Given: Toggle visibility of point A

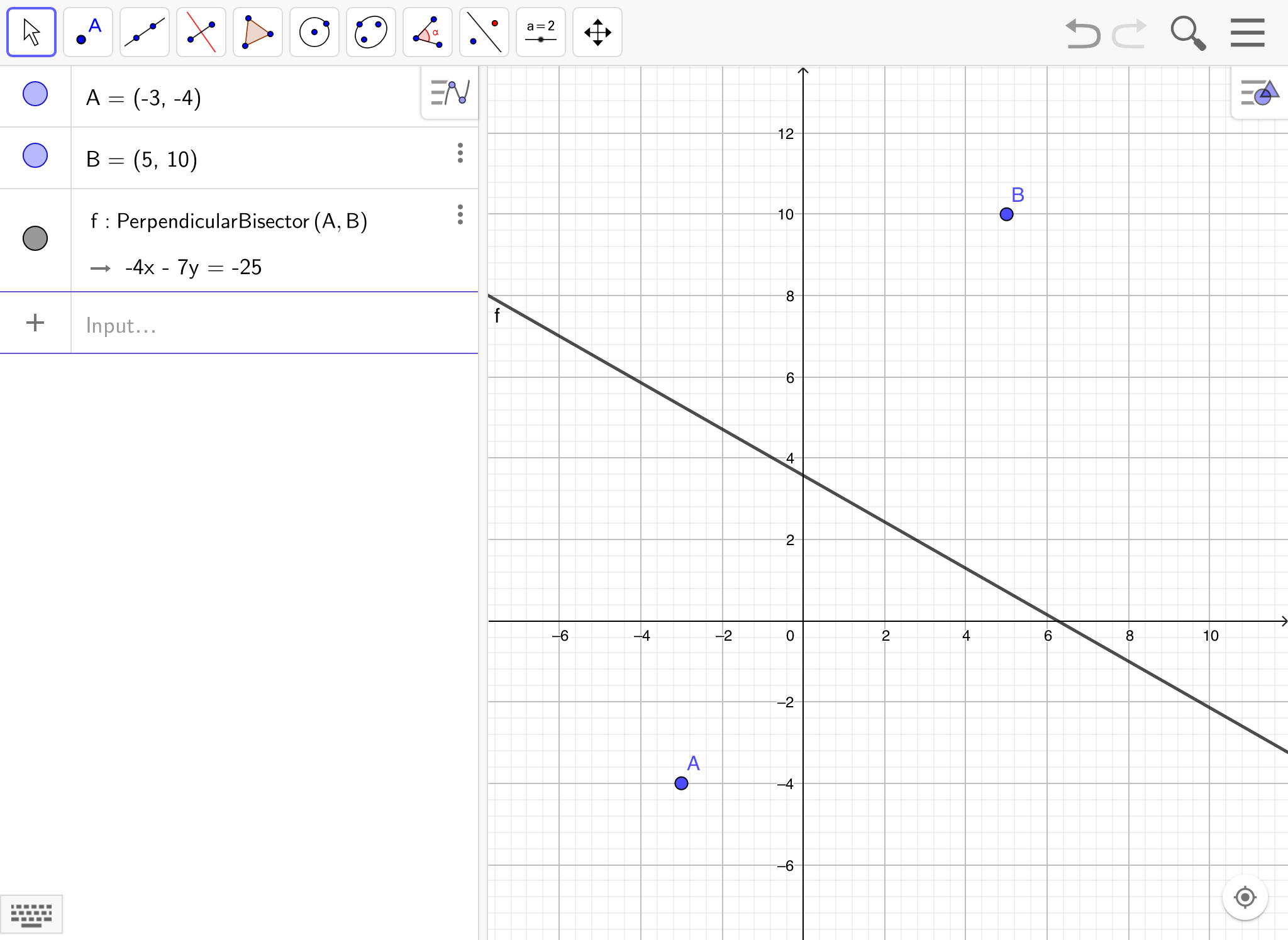Looking at the screenshot, I should [35, 94].
